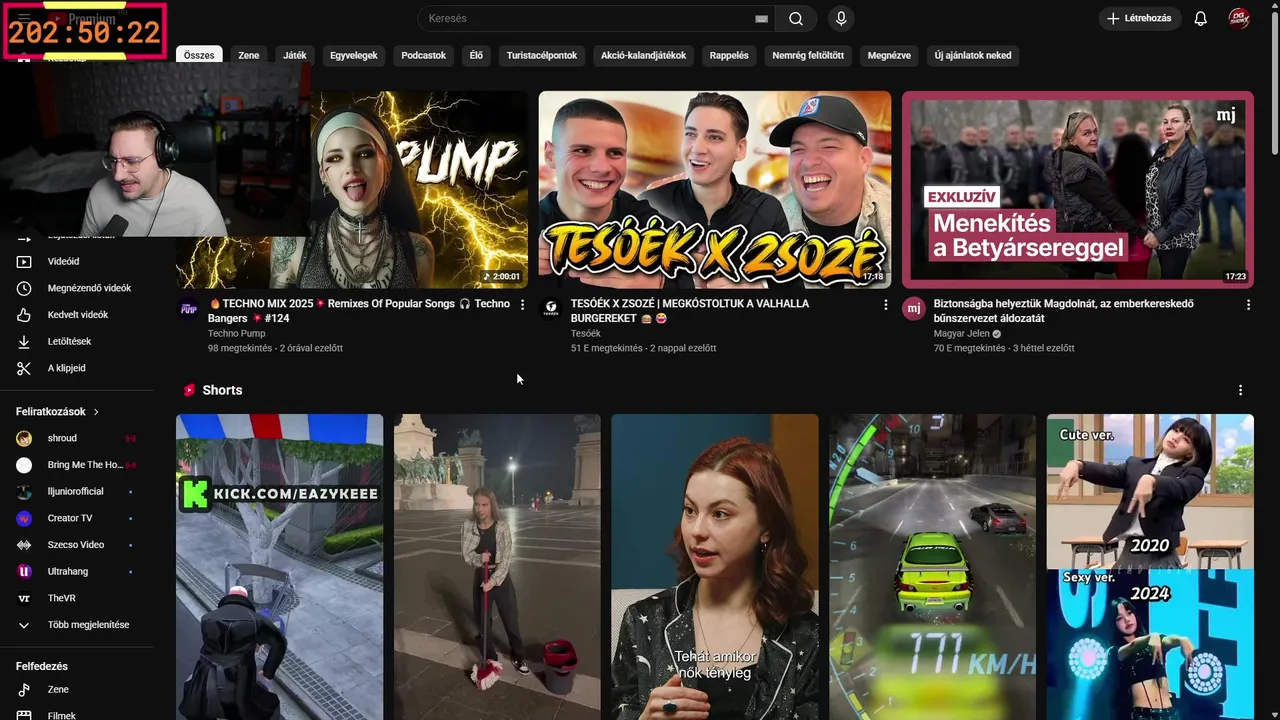Start voice search with microphone icon
The image size is (1280, 720).
tap(841, 18)
